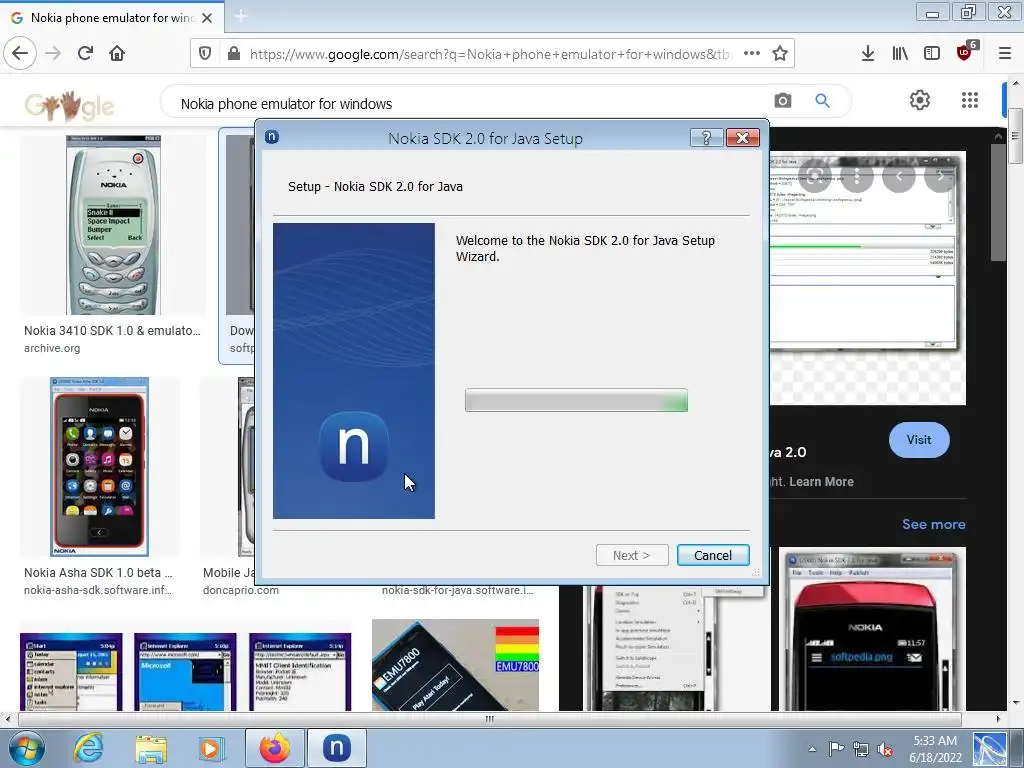Click the doncaprio.com source text
Image resolution: width=1024 pixels, height=768 pixels.
[x=240, y=590]
